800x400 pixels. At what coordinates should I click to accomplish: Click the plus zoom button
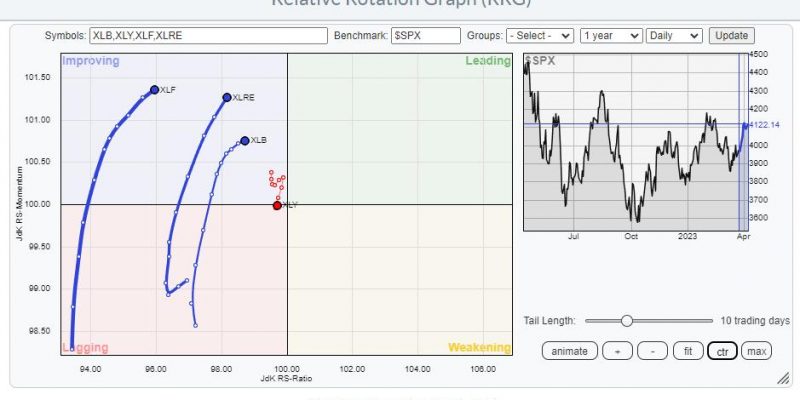coord(617,351)
